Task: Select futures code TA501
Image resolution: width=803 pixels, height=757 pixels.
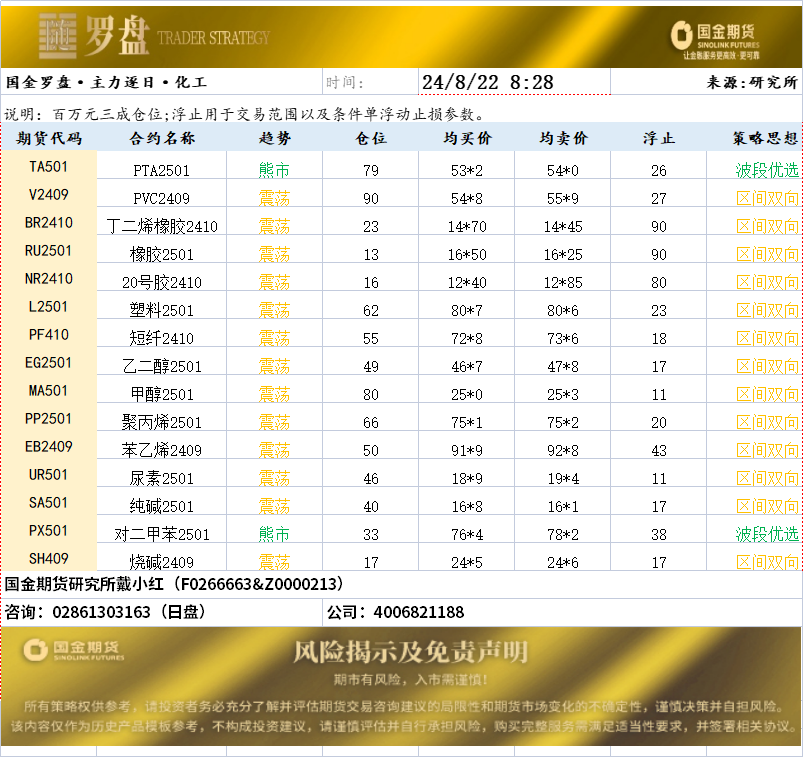Action: [x=49, y=166]
